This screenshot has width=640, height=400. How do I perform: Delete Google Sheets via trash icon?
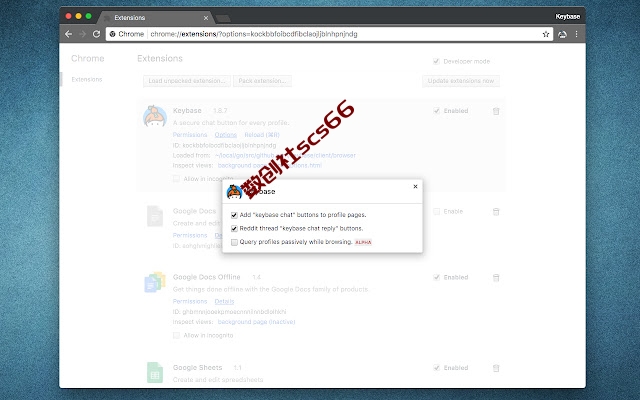tap(496, 368)
